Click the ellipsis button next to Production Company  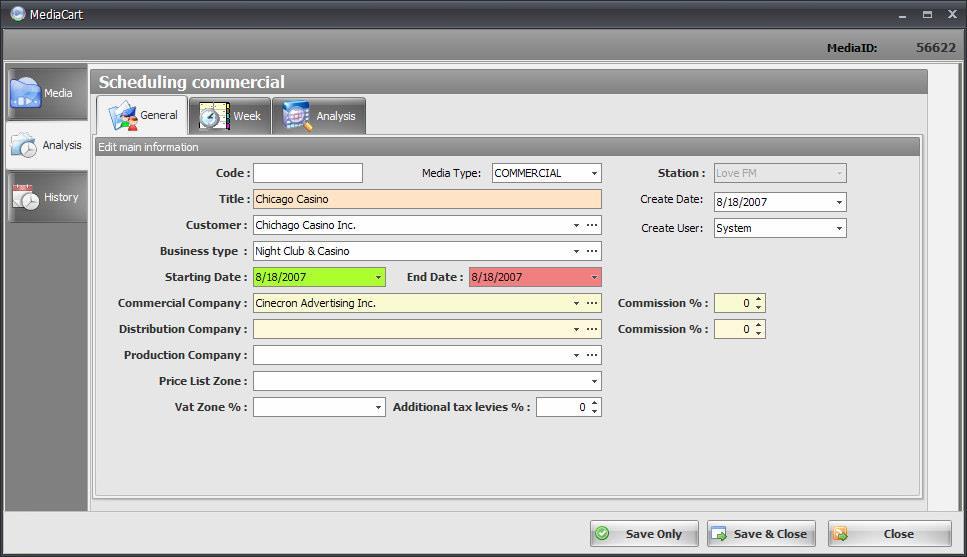pos(592,355)
